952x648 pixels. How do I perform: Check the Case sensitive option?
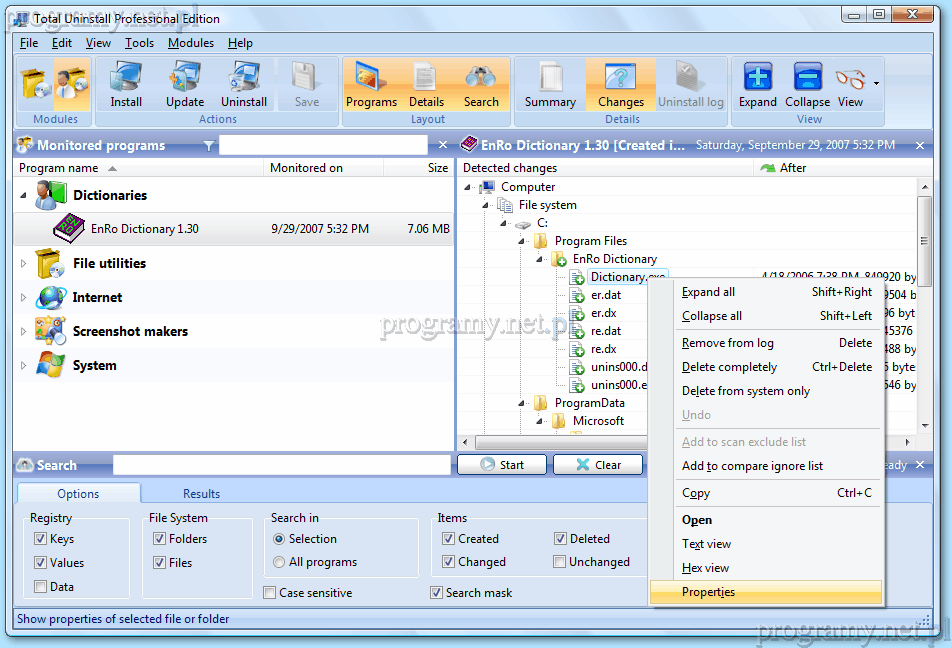pos(270,593)
